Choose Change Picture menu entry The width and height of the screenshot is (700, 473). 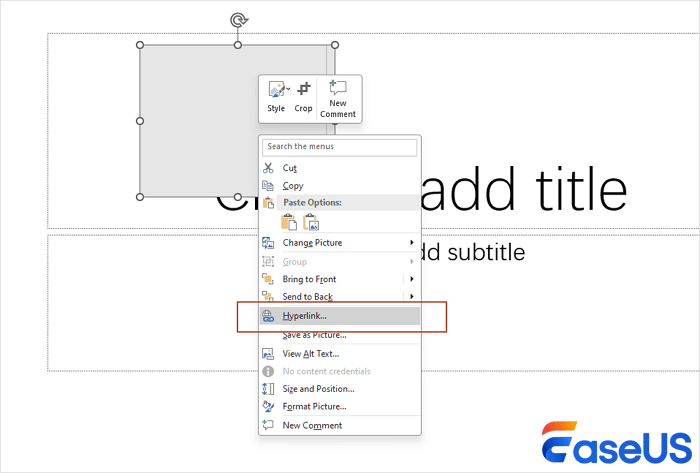(x=340, y=243)
